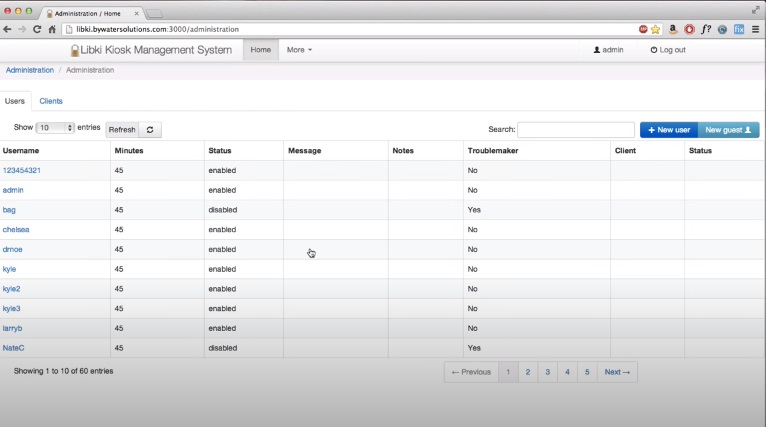Click the Libki padlock logo
This screenshot has width=766, height=427.
click(x=75, y=50)
